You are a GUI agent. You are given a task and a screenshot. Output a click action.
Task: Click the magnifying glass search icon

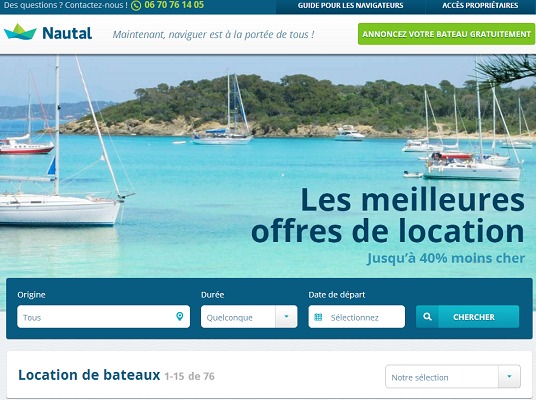(427, 317)
